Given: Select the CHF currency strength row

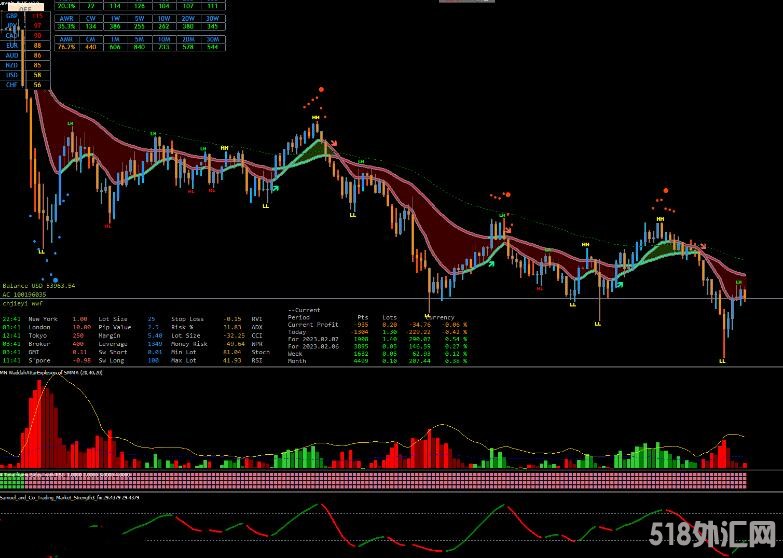Looking at the screenshot, I should click(x=24, y=85).
